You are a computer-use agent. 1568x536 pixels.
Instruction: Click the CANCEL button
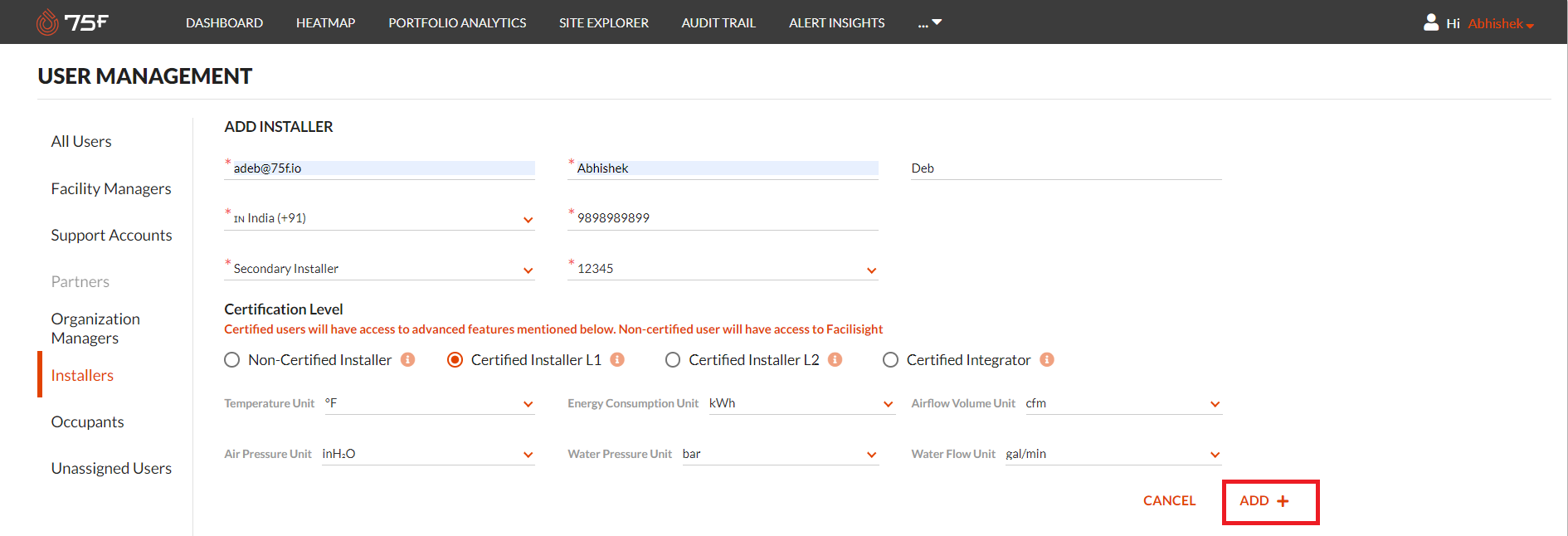[1169, 501]
